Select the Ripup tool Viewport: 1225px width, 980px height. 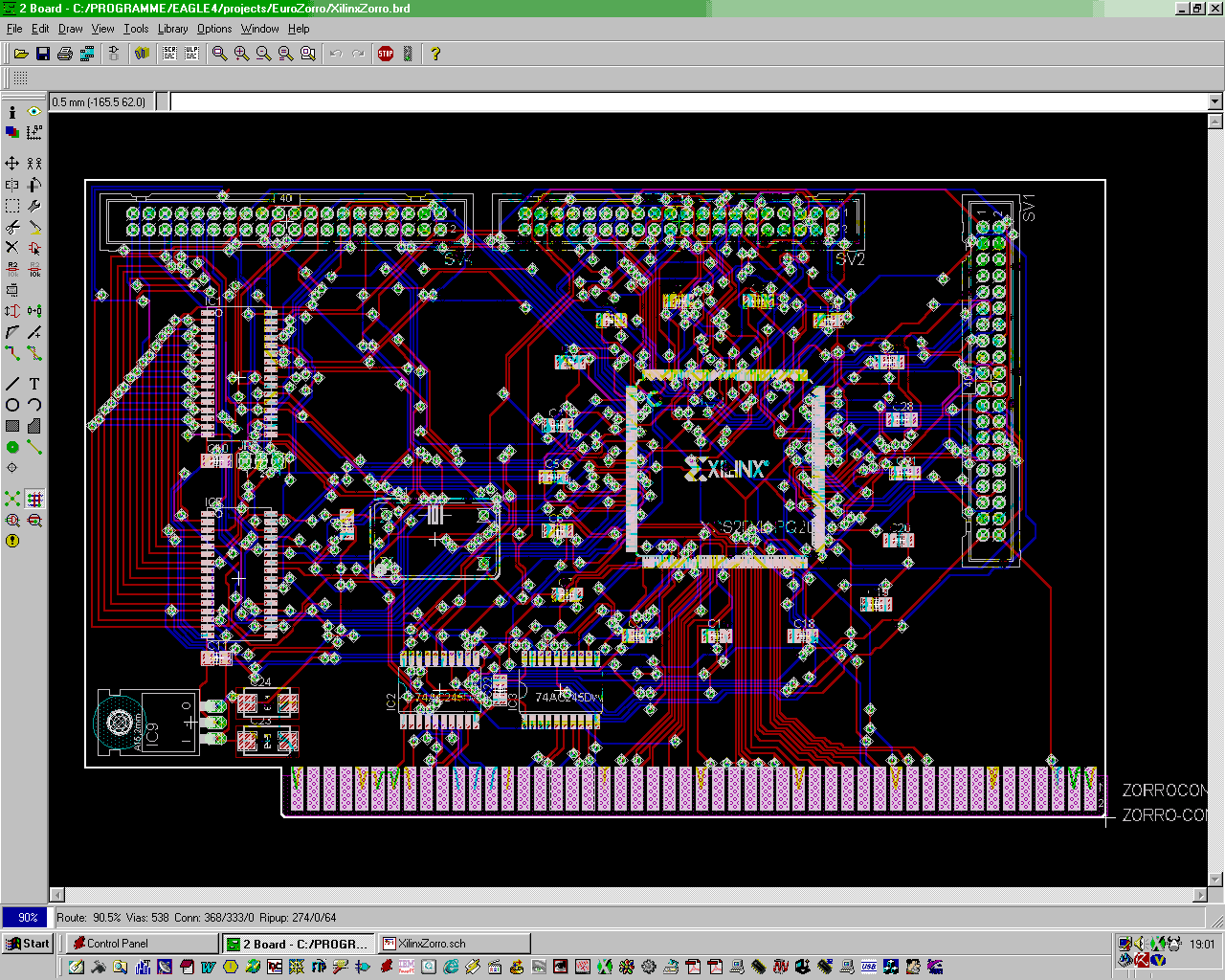(34, 353)
